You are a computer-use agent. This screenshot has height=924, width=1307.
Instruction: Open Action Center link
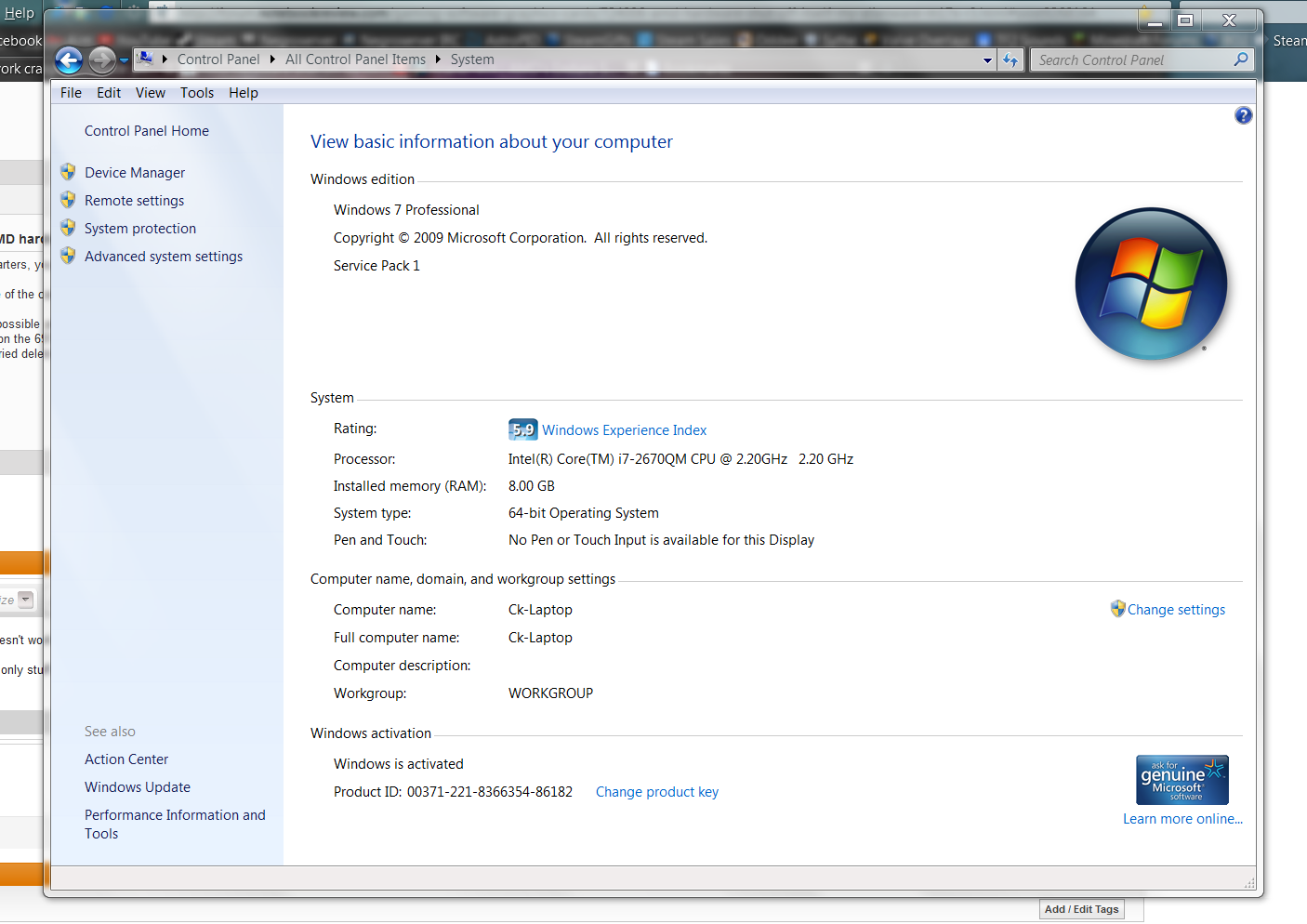click(126, 759)
